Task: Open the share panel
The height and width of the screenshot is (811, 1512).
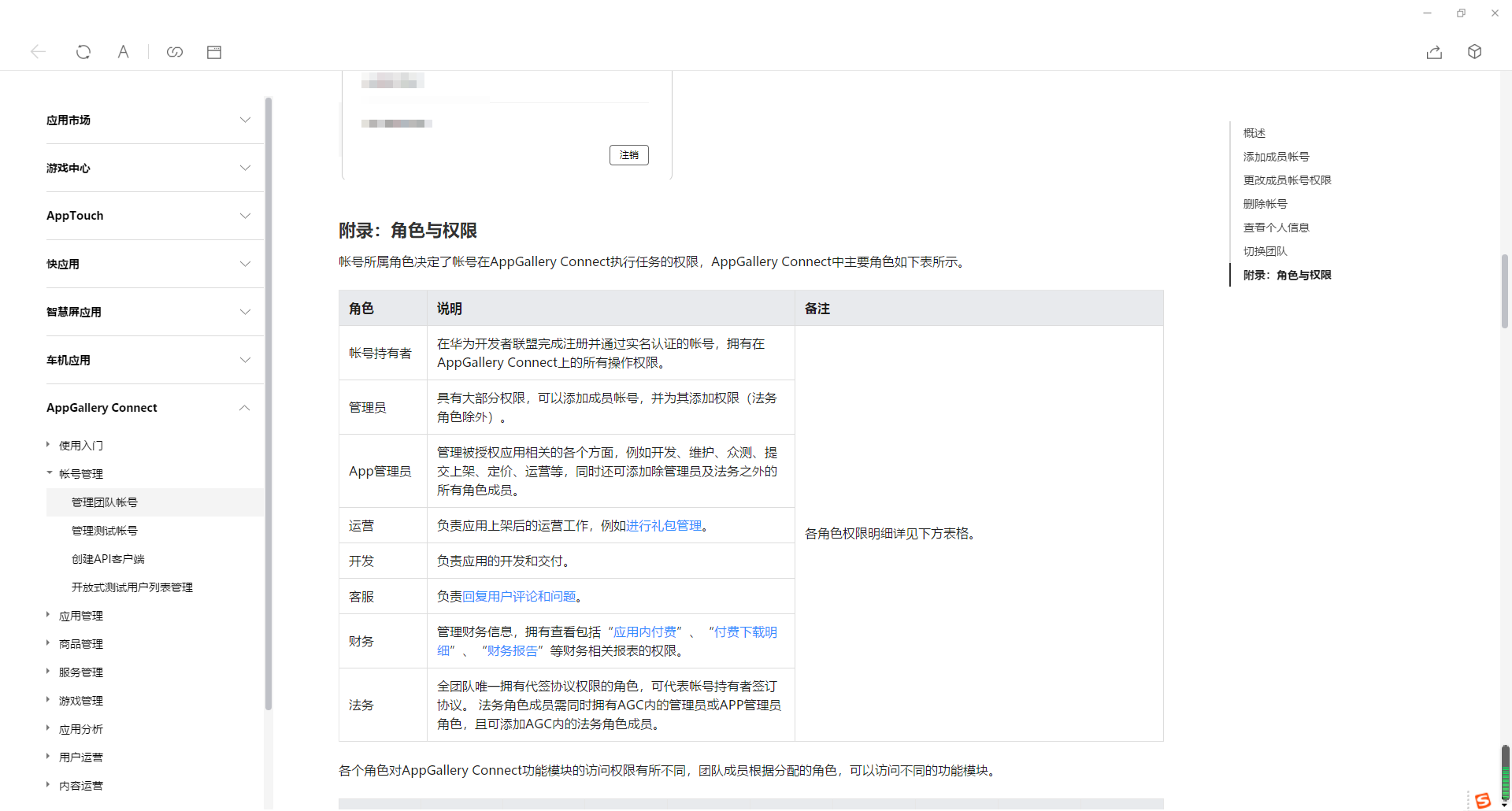Action: (1434, 51)
